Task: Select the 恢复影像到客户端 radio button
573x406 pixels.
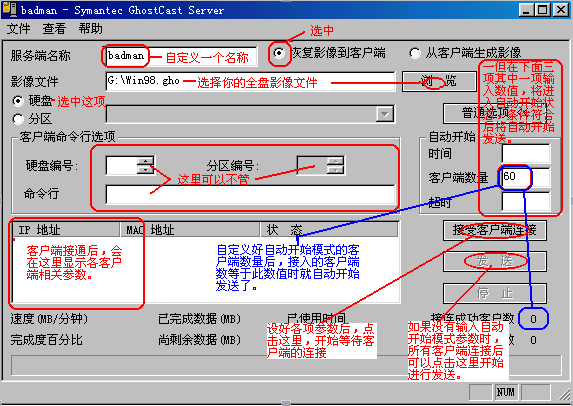Action: point(279,53)
